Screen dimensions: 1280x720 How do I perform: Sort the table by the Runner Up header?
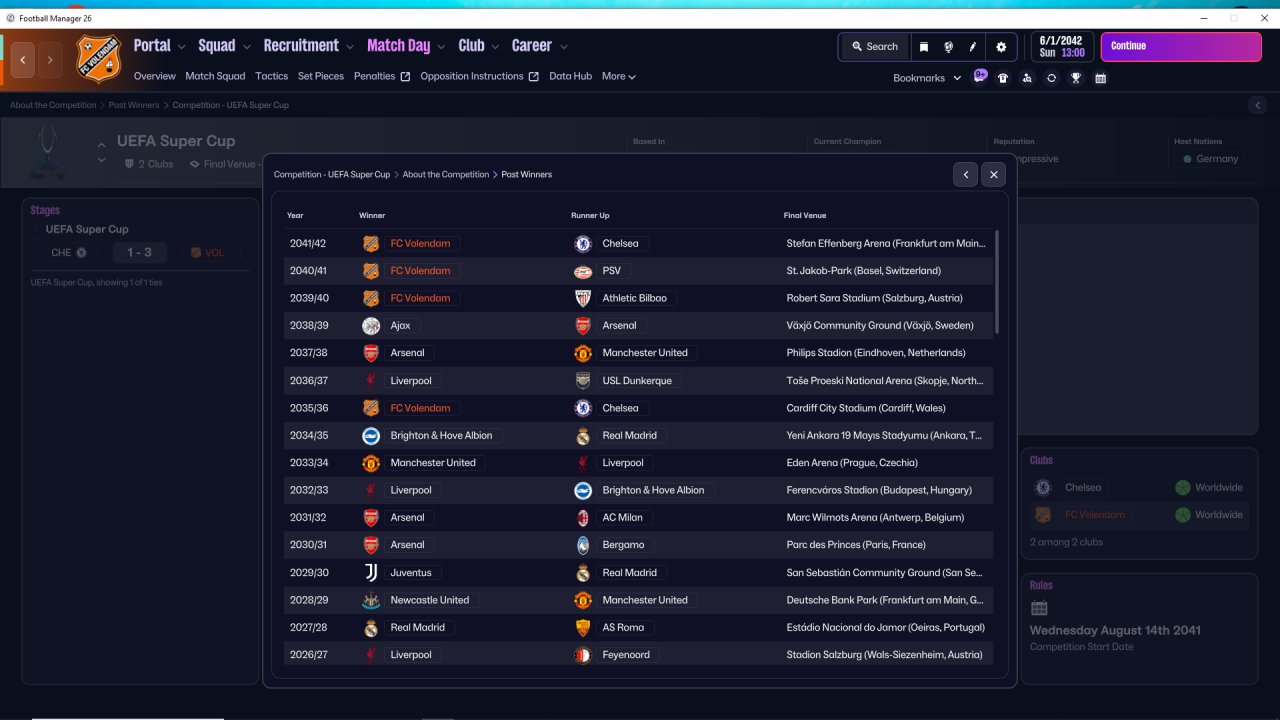pos(590,216)
